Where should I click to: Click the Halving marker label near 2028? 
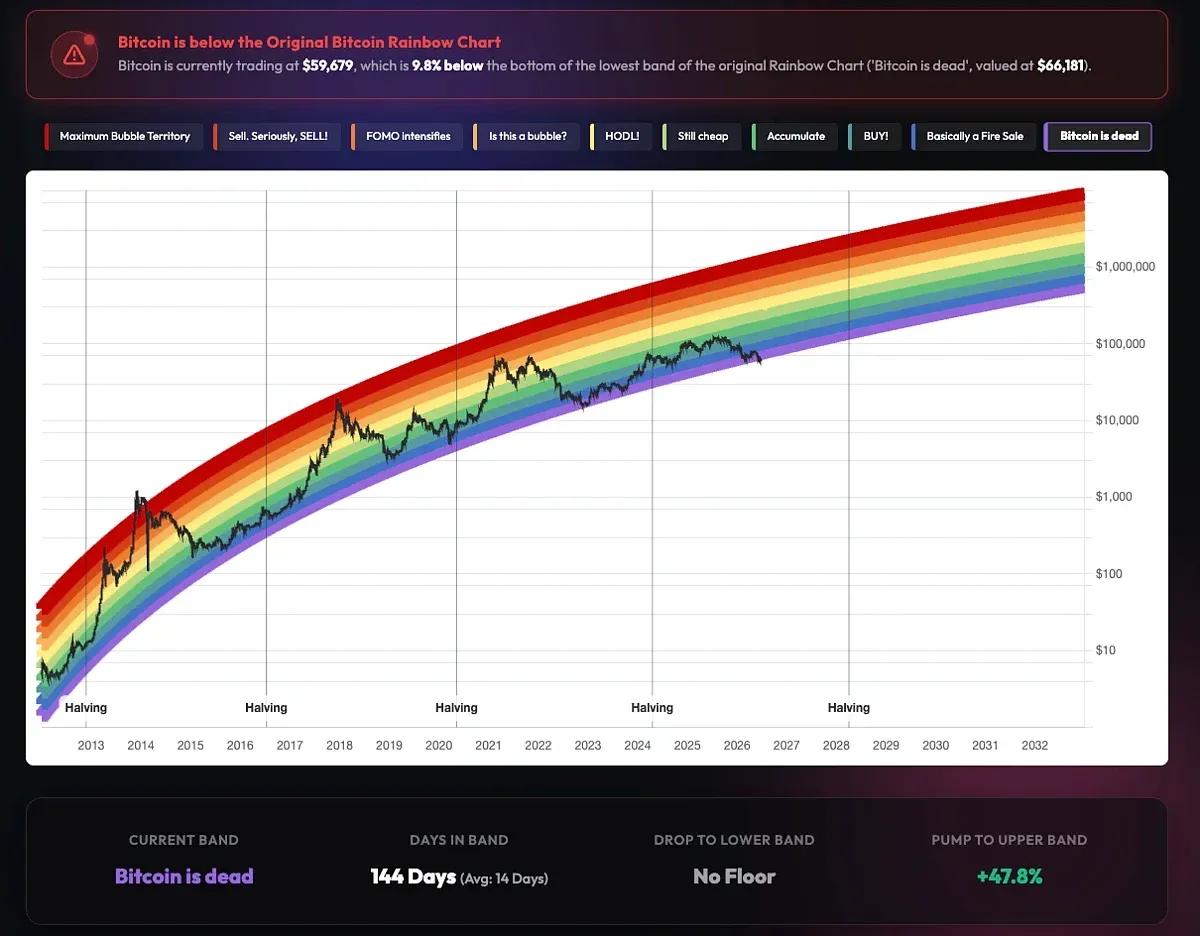coord(849,708)
